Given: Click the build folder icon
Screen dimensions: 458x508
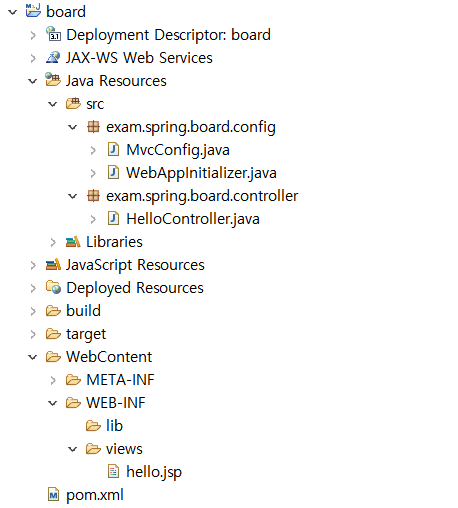Looking at the screenshot, I should pyautogui.click(x=53, y=311).
